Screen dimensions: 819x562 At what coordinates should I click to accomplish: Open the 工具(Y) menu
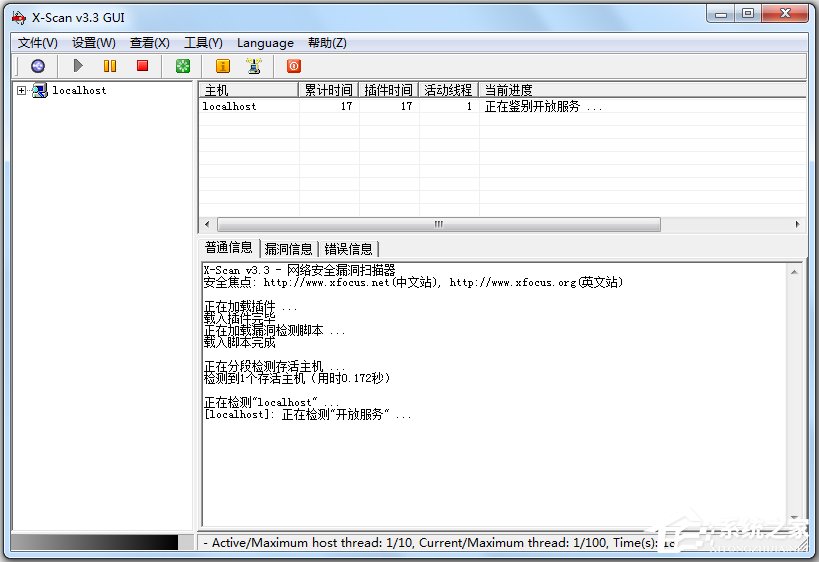click(x=203, y=43)
